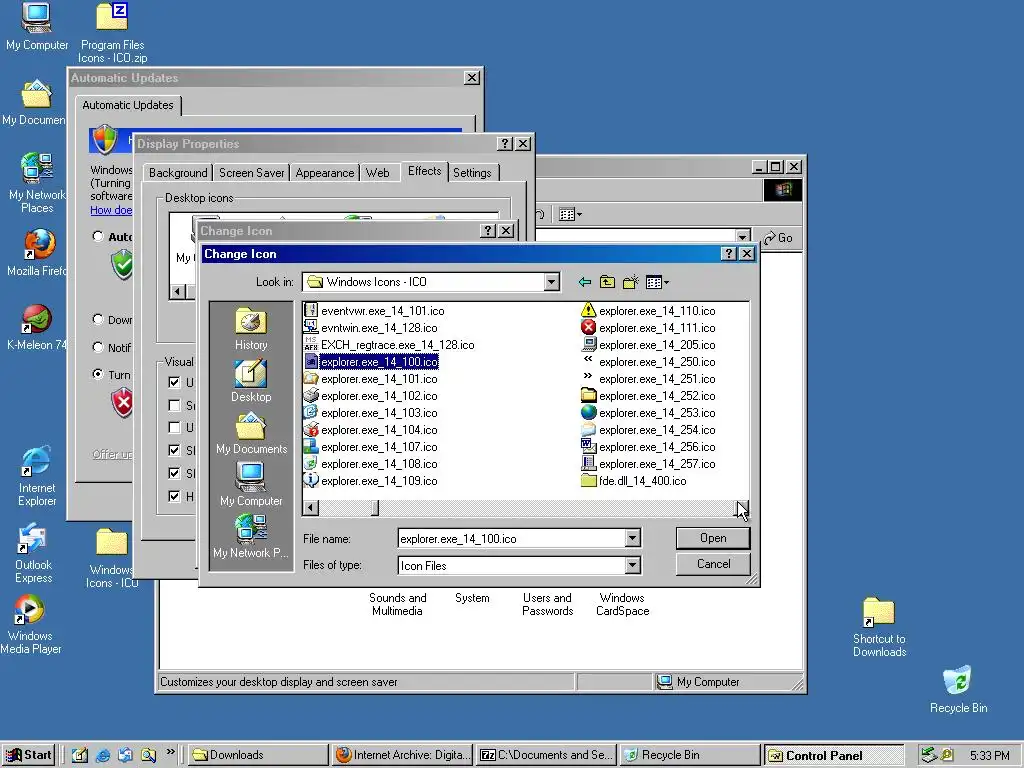Viewport: 1024px width, 768px height.
Task: Toggle last Visual effects checkbox starting with H
Action: pyautogui.click(x=174, y=496)
